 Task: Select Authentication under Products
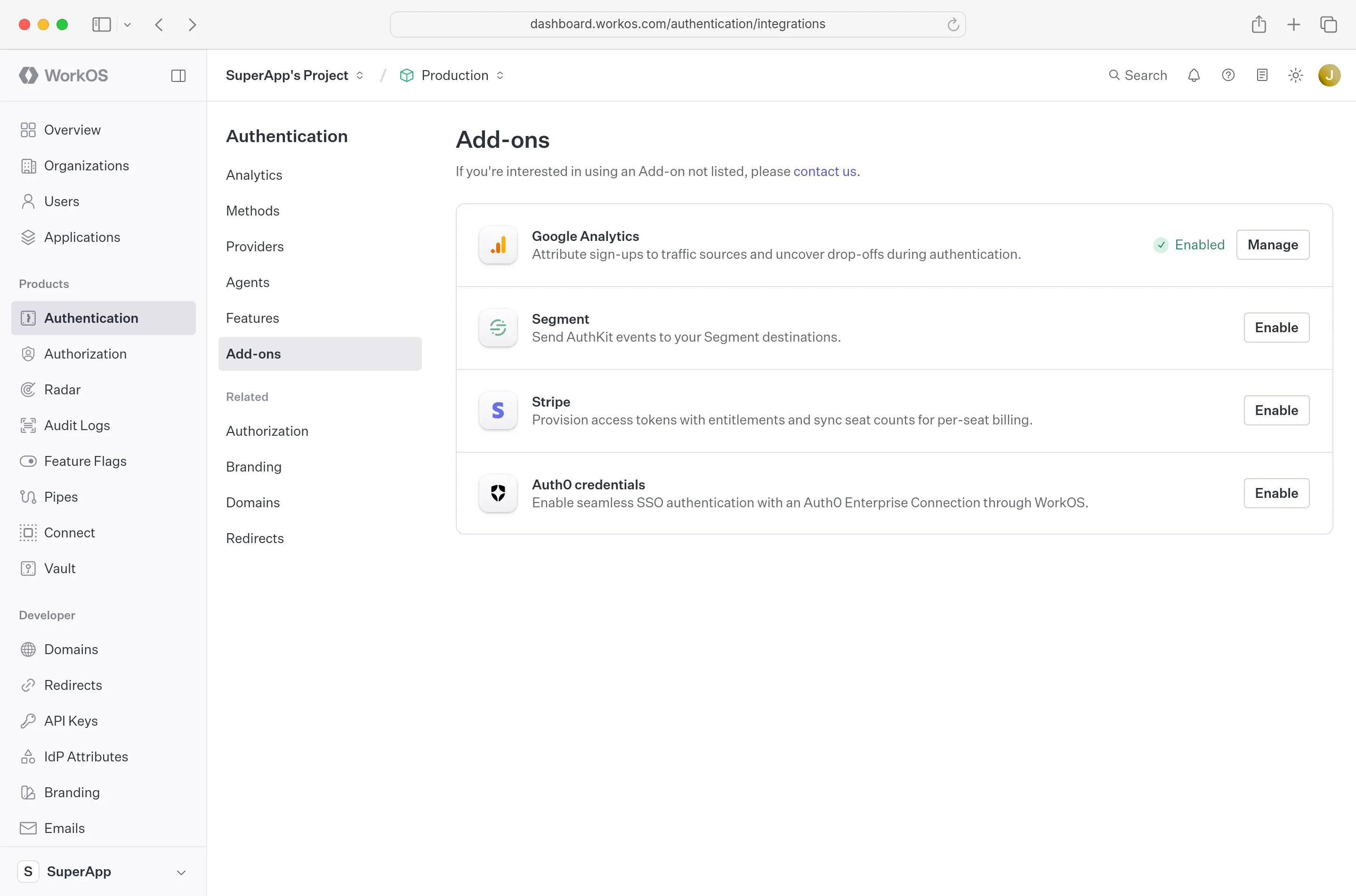pyautogui.click(x=104, y=318)
